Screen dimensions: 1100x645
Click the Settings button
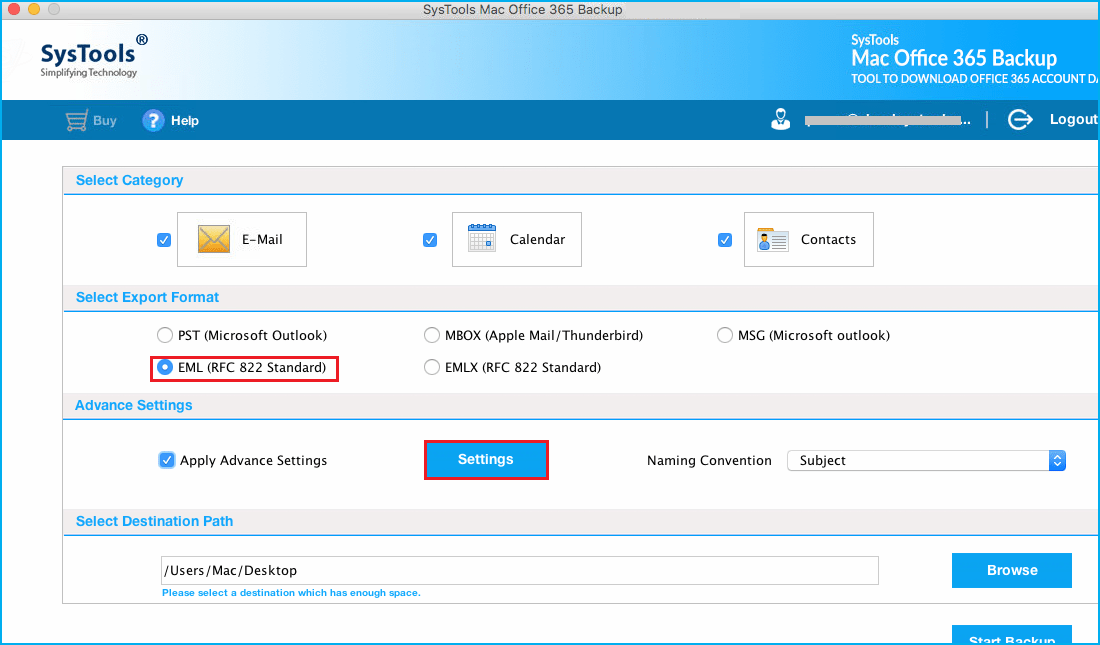[486, 459]
